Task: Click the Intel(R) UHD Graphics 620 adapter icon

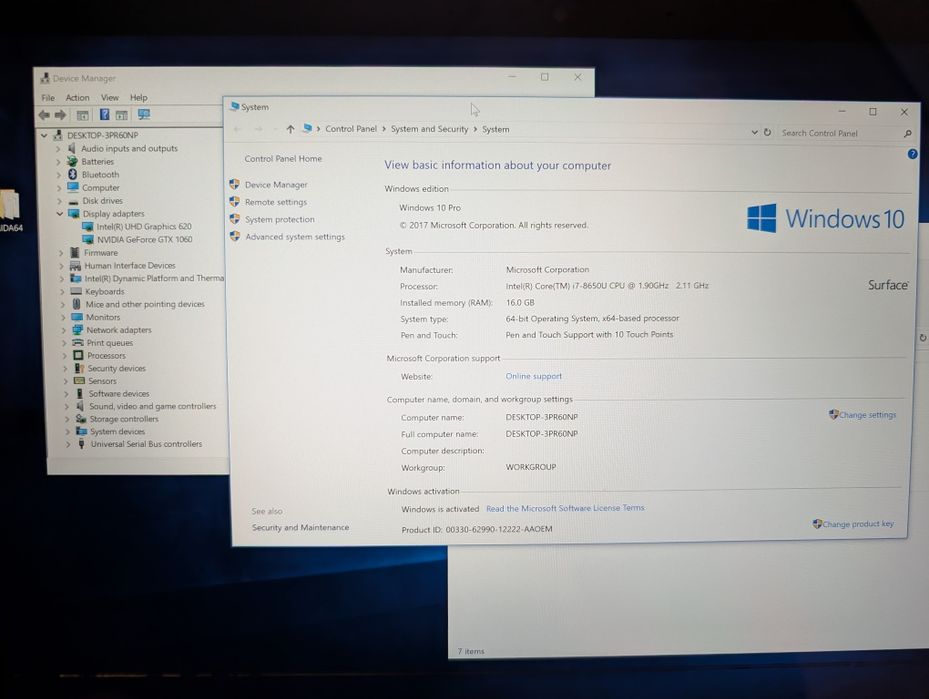Action: [88, 226]
